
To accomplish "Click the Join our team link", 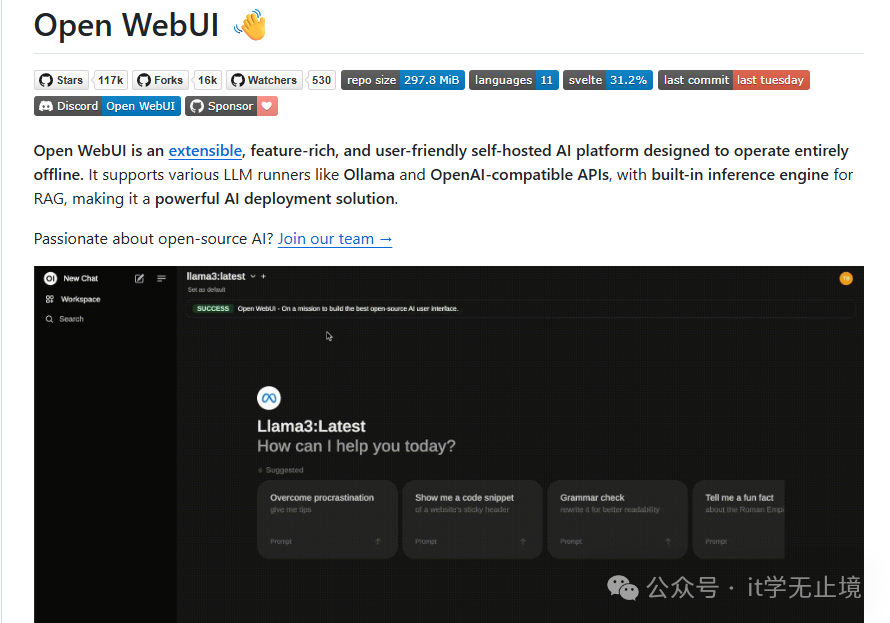I will pos(334,239).
